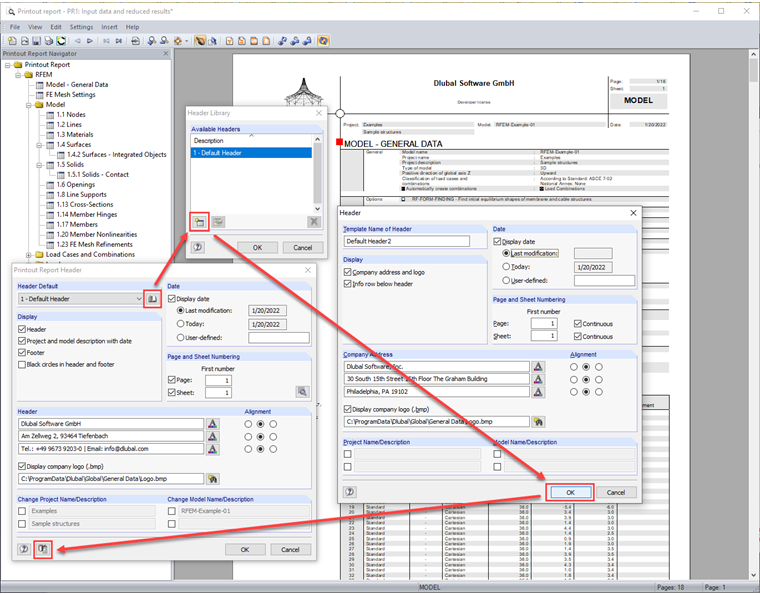
Task: Open the Header Default dropdown
Action: tap(139, 299)
